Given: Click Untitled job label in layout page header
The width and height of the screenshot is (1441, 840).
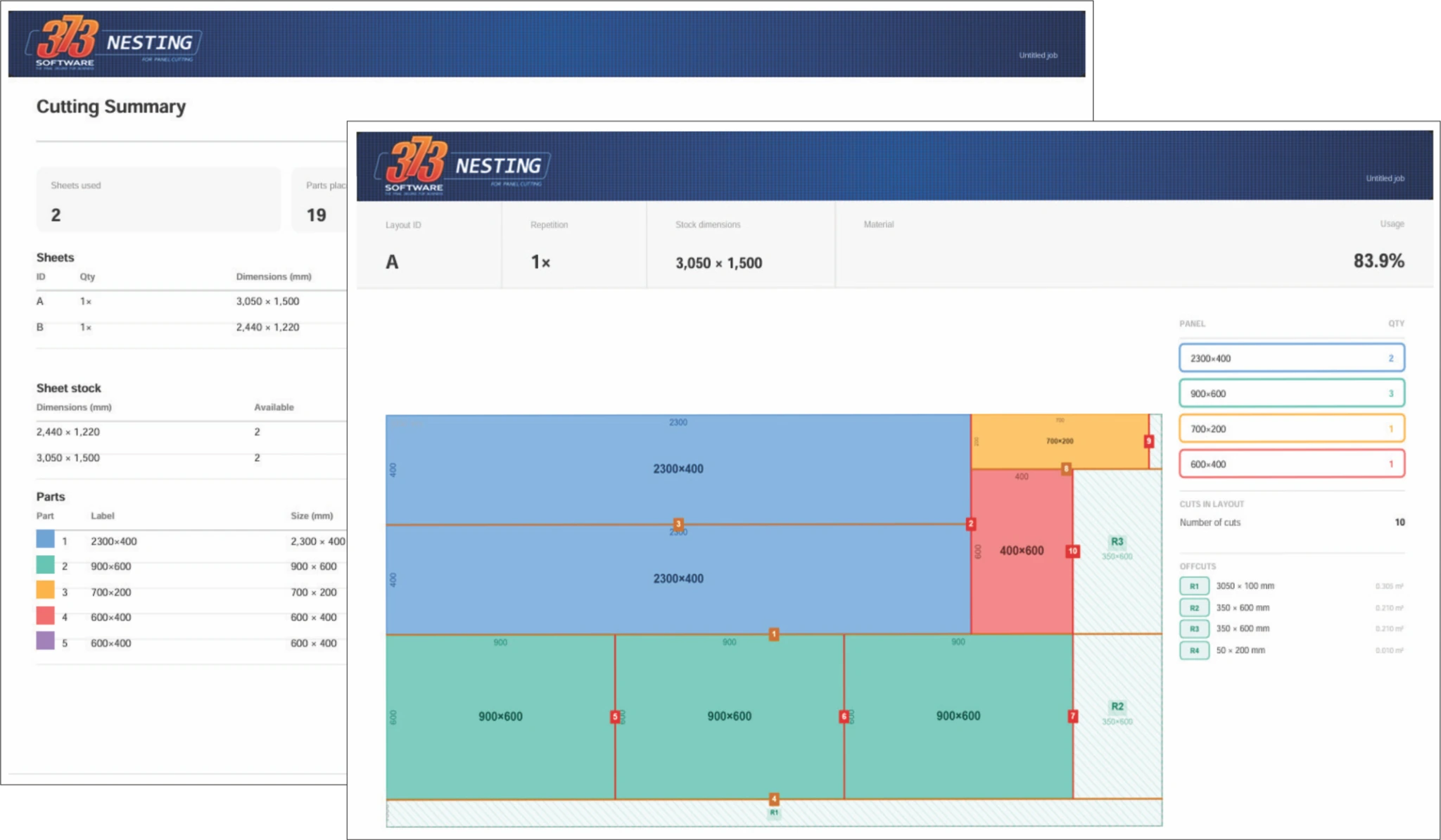Looking at the screenshot, I should (1385, 179).
